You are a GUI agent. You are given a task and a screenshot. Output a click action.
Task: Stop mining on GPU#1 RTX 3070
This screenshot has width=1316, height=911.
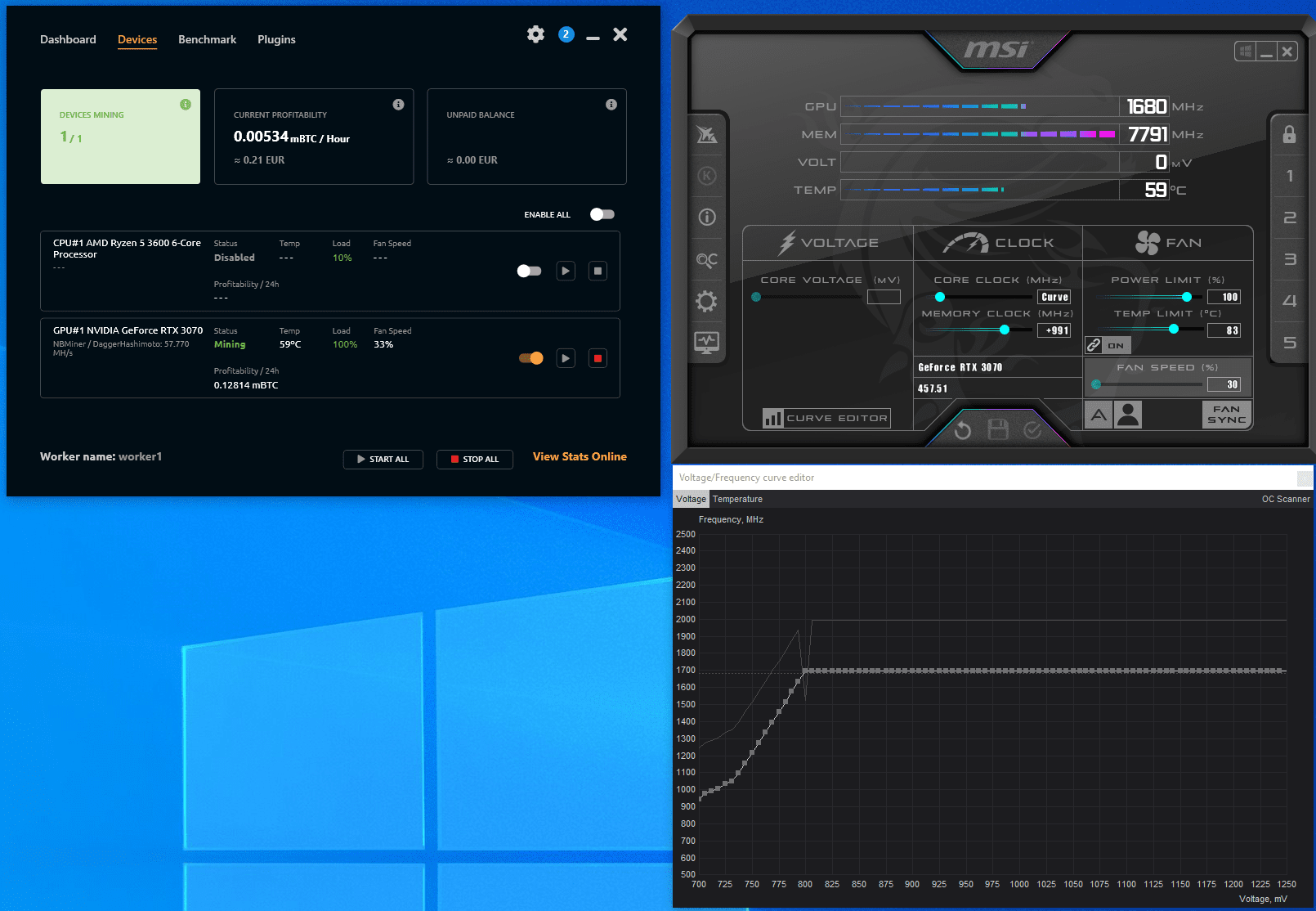[x=598, y=358]
